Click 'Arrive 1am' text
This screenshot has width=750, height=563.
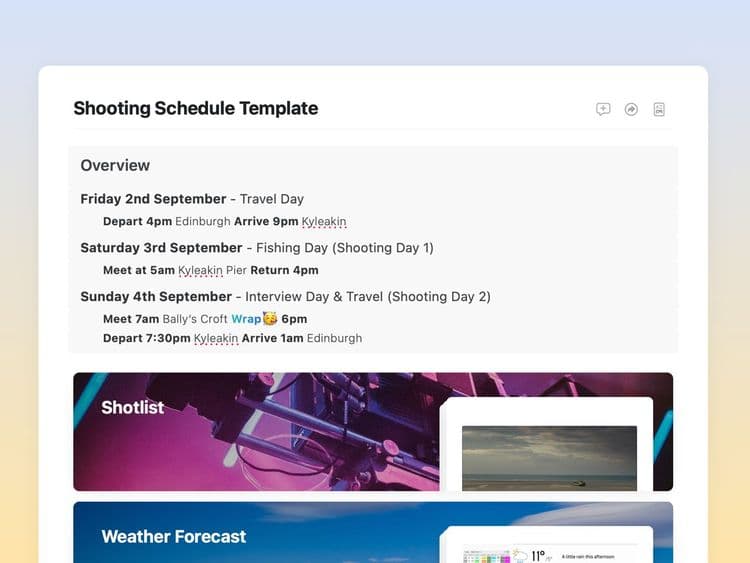(x=272, y=338)
